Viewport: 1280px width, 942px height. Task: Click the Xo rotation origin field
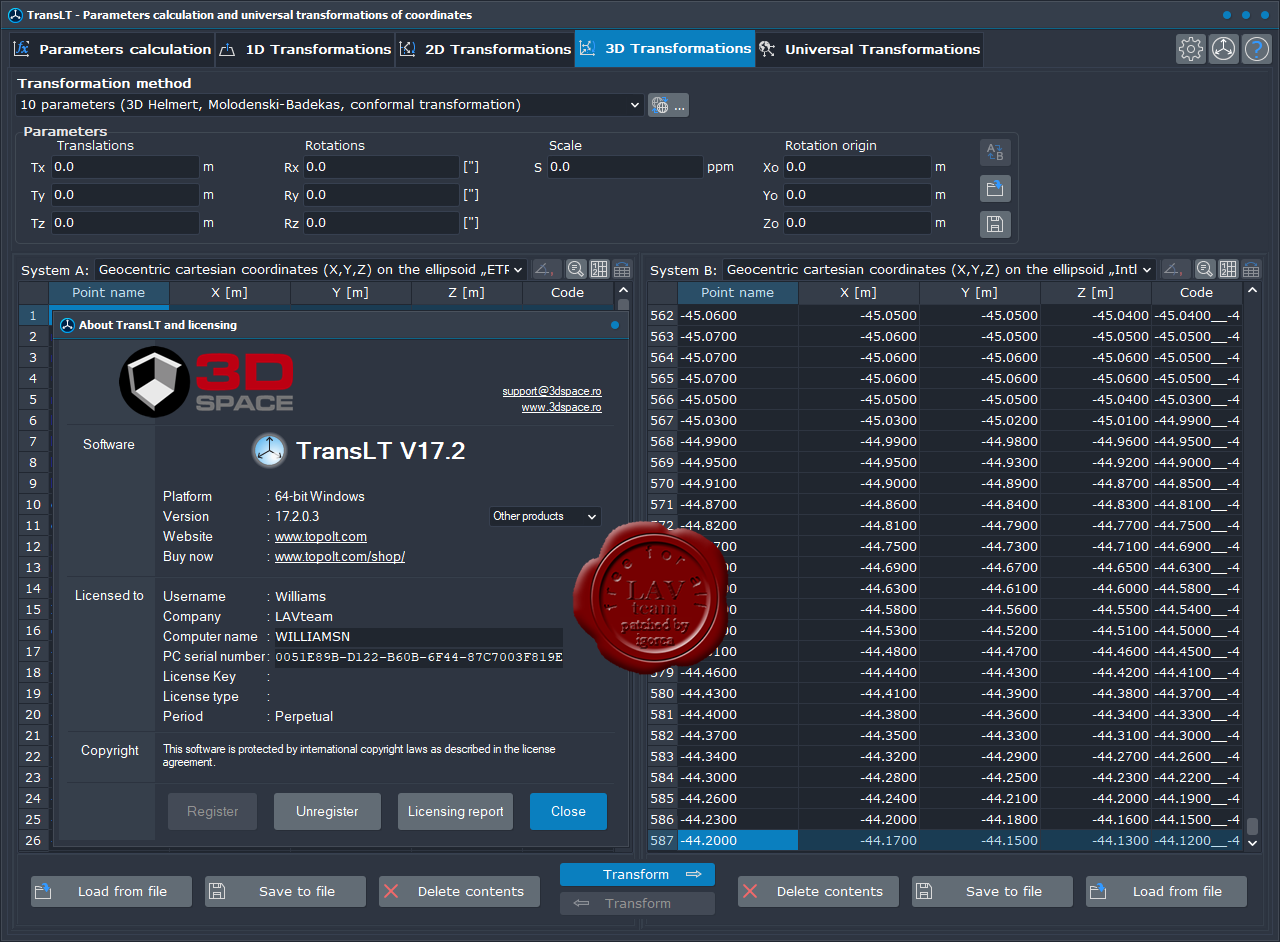pyautogui.click(x=856, y=167)
